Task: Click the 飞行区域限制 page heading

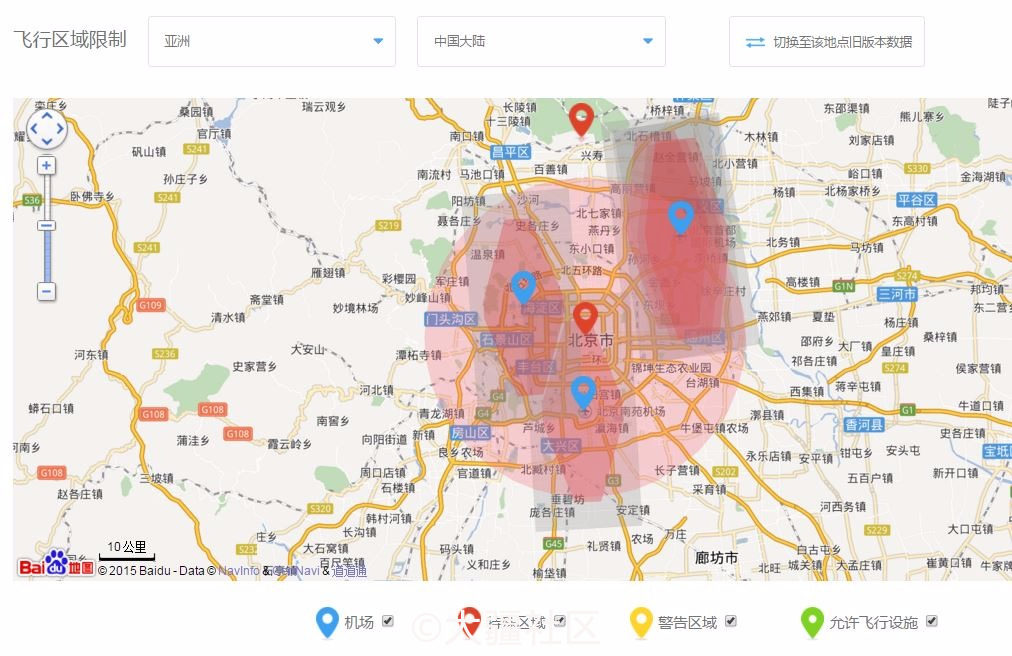Action: coord(70,39)
